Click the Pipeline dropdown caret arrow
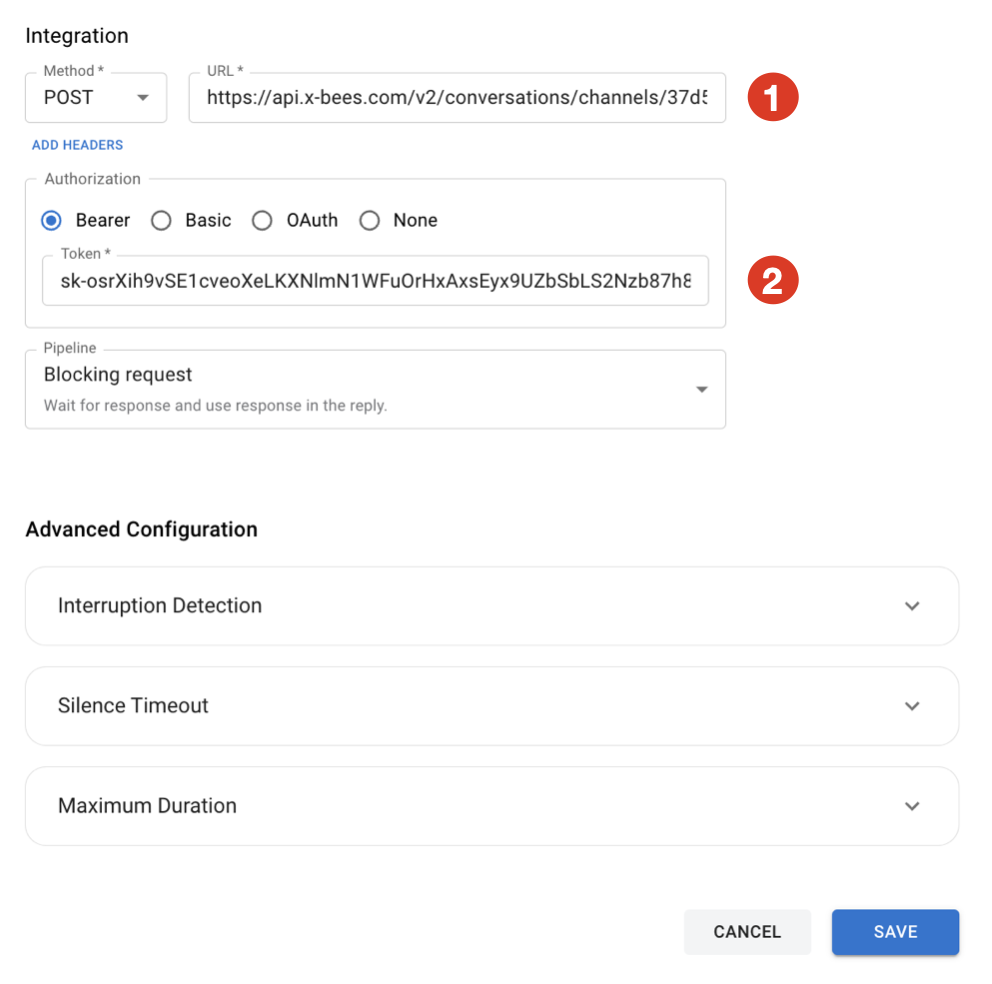992x984 pixels. [x=702, y=389]
